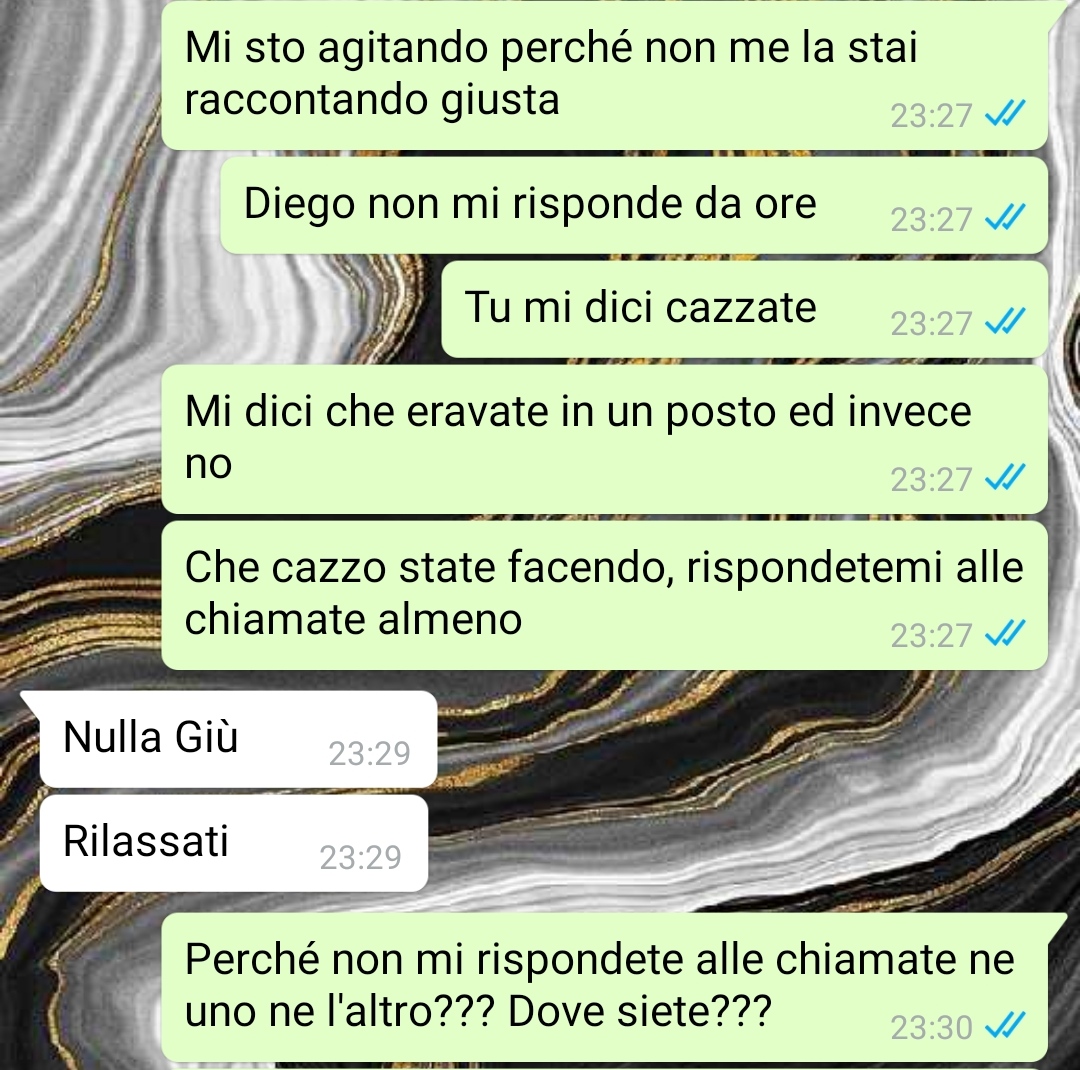Tap double ticks on 'Che cazzo state facendo' message
The width and height of the screenshot is (1080, 1070).
pos(1005,633)
